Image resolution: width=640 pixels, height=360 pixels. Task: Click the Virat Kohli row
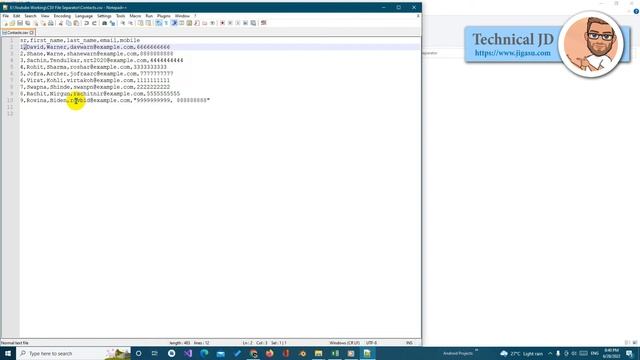(x=95, y=80)
